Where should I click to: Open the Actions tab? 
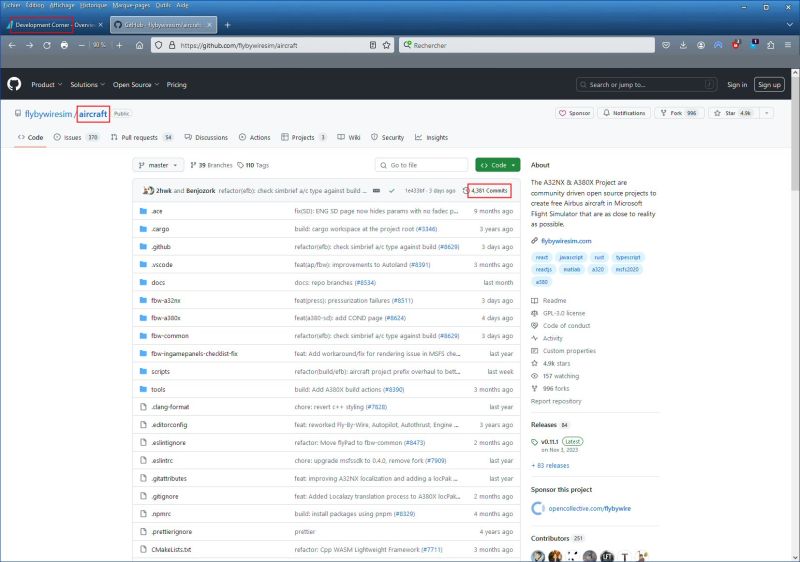click(255, 137)
